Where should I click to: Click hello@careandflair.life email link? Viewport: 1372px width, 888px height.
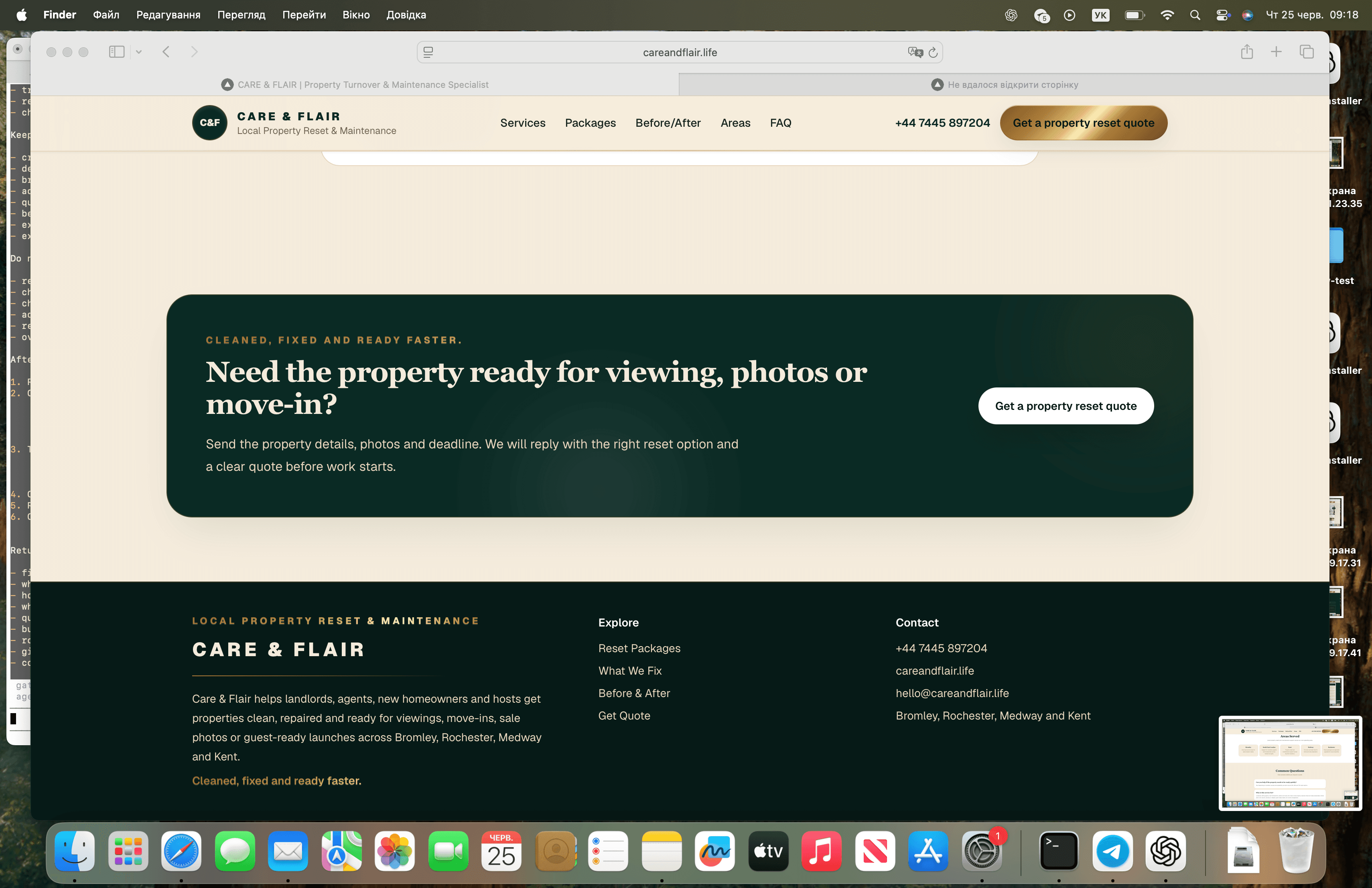pyautogui.click(x=952, y=693)
